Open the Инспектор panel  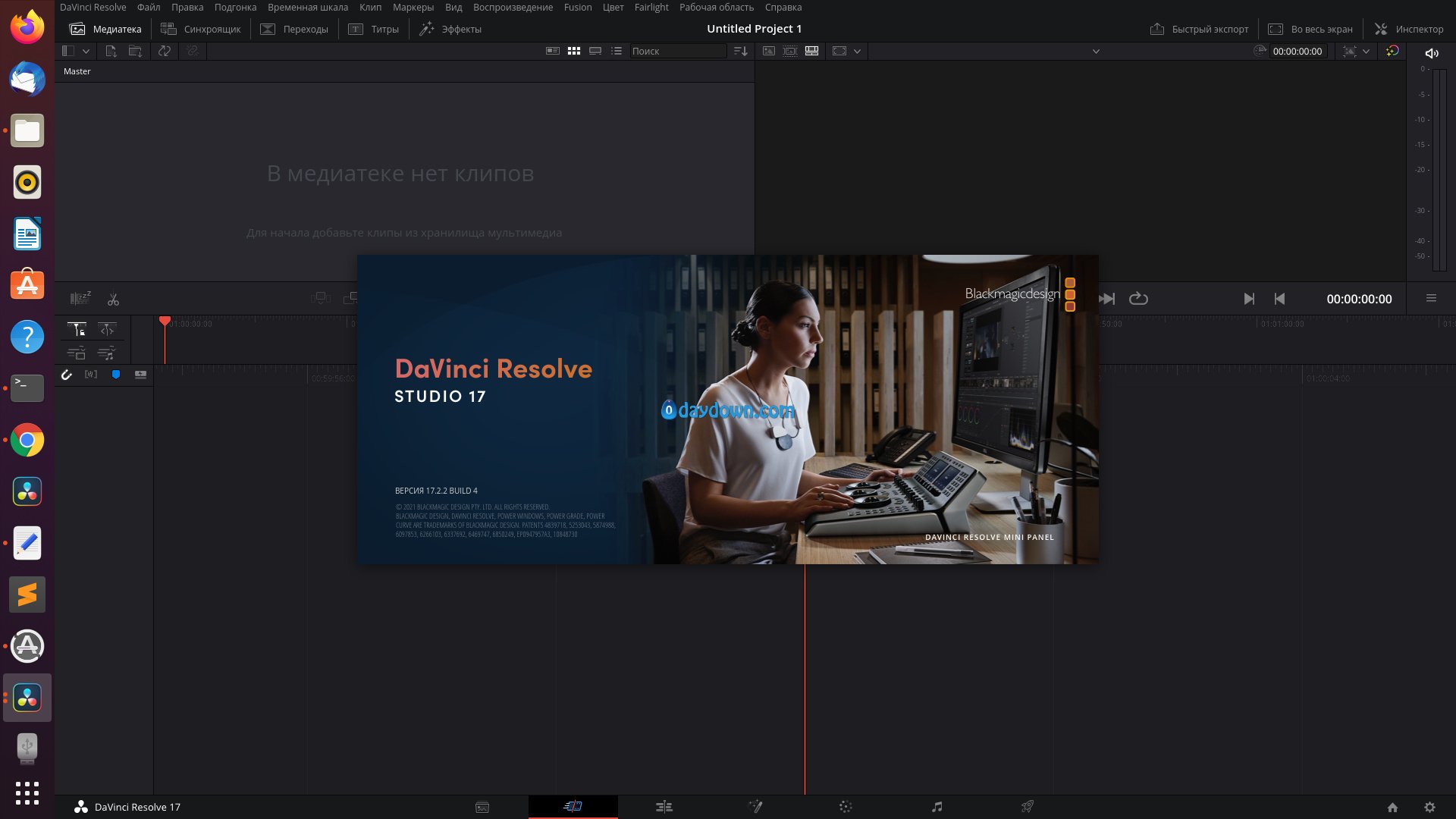pos(1409,29)
